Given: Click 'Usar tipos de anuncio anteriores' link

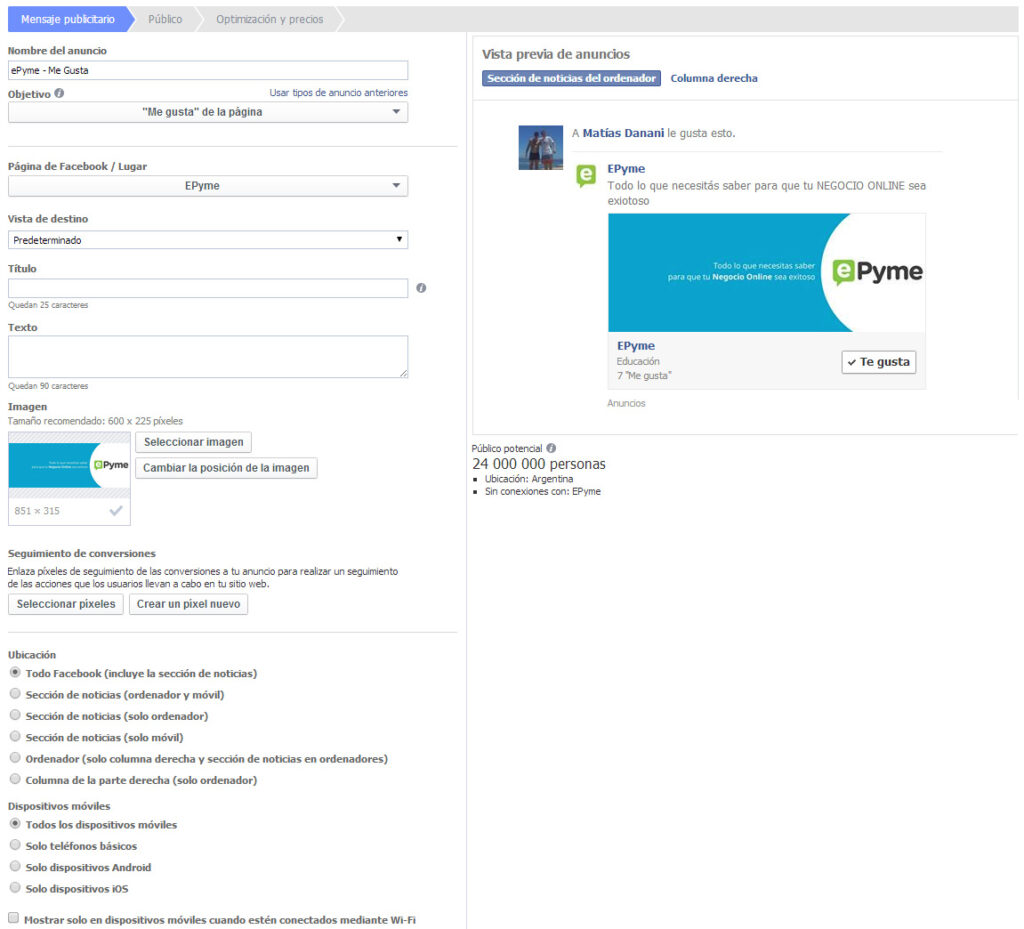Looking at the screenshot, I should coord(338,93).
